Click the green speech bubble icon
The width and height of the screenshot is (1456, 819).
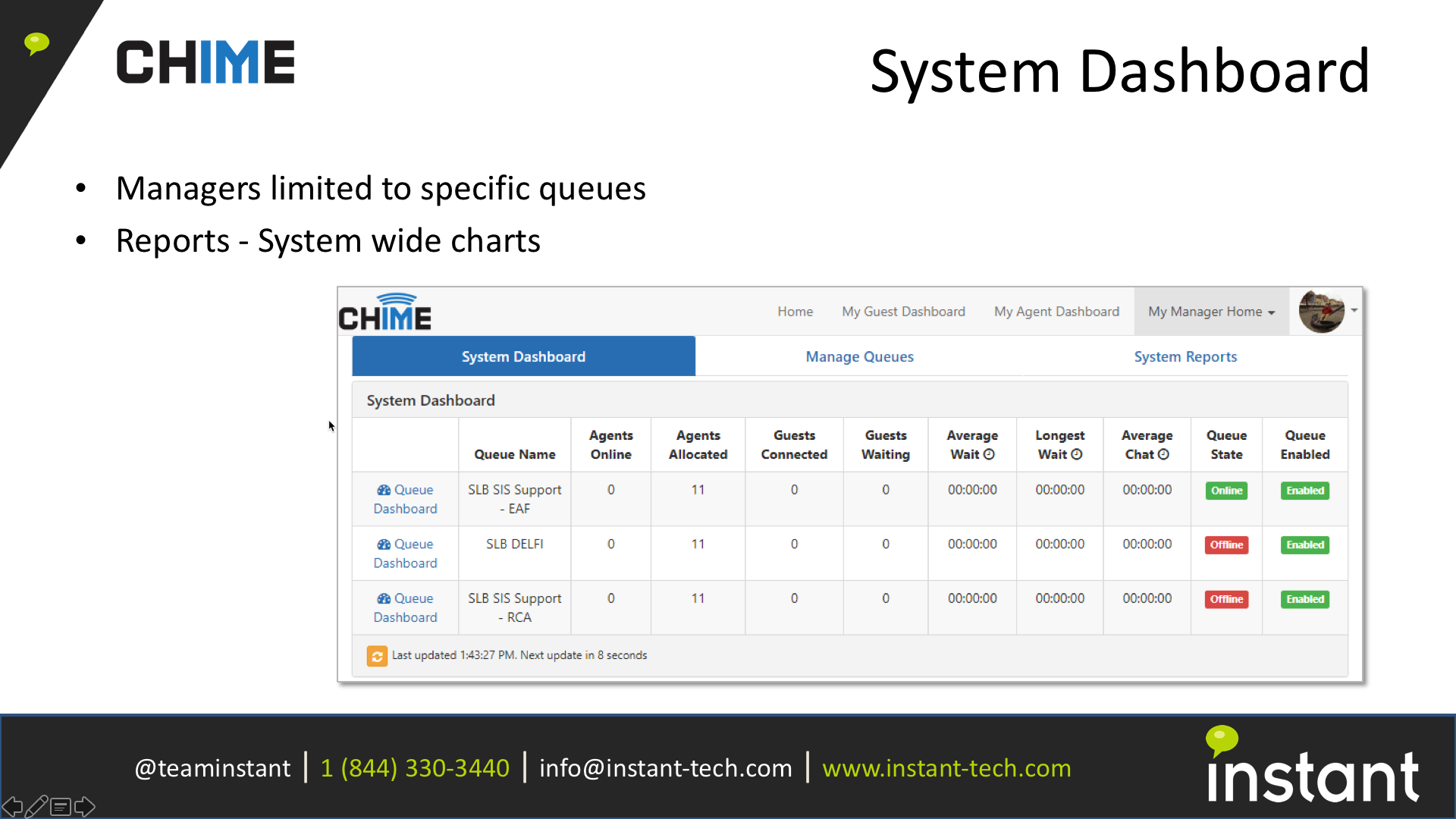(36, 43)
